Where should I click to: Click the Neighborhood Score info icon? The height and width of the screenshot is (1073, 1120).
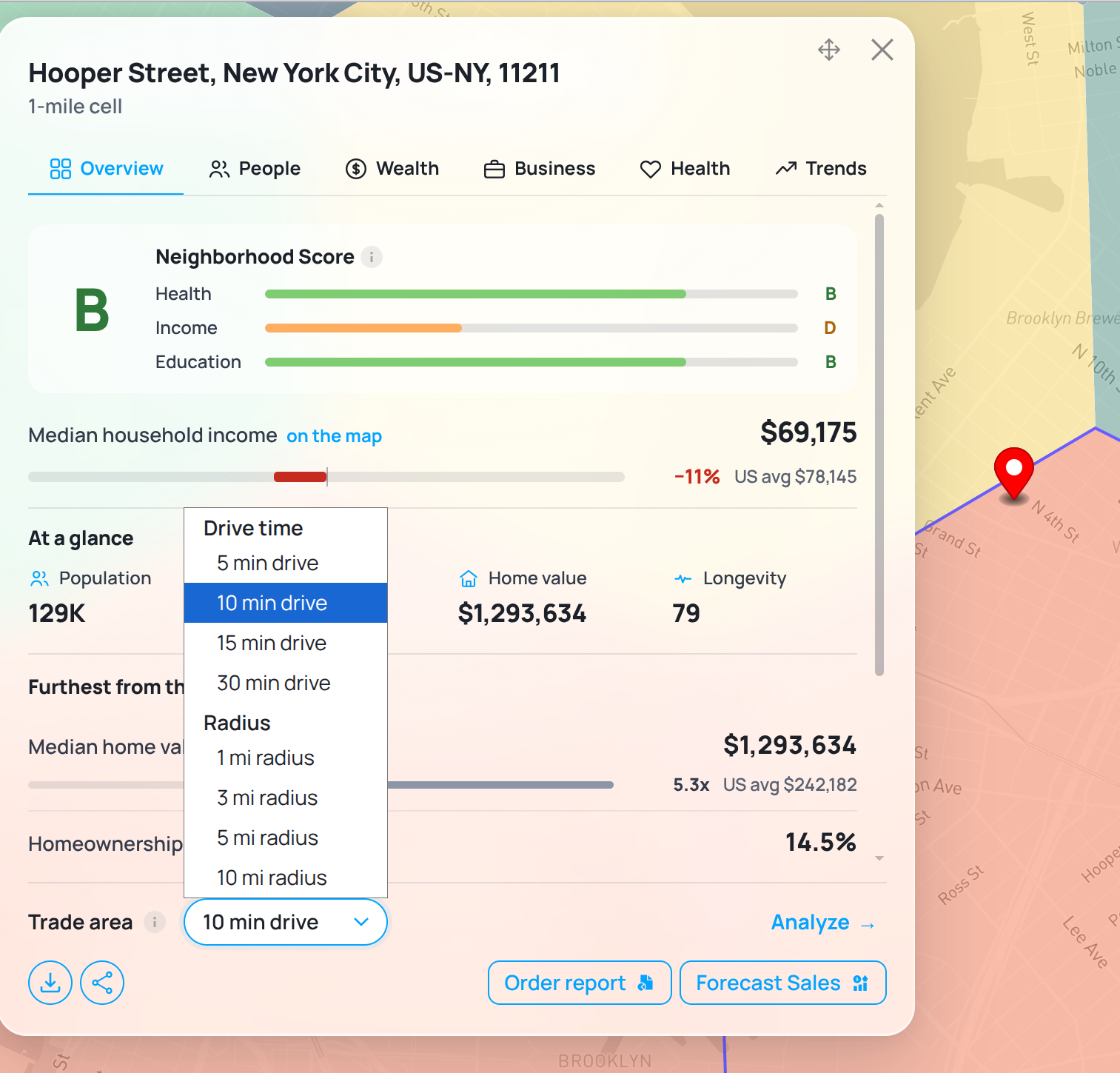(372, 257)
